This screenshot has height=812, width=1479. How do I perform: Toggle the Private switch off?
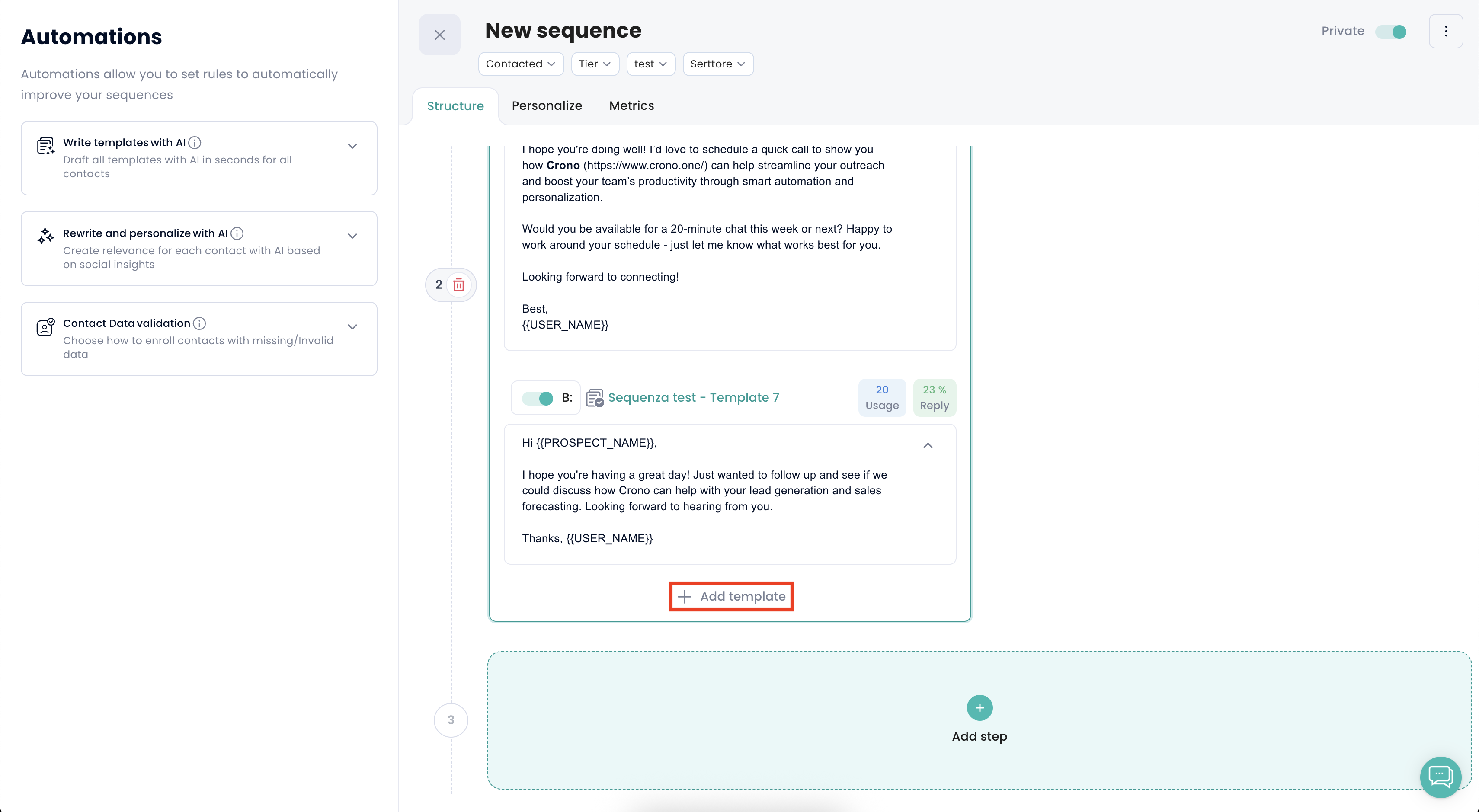1391,32
